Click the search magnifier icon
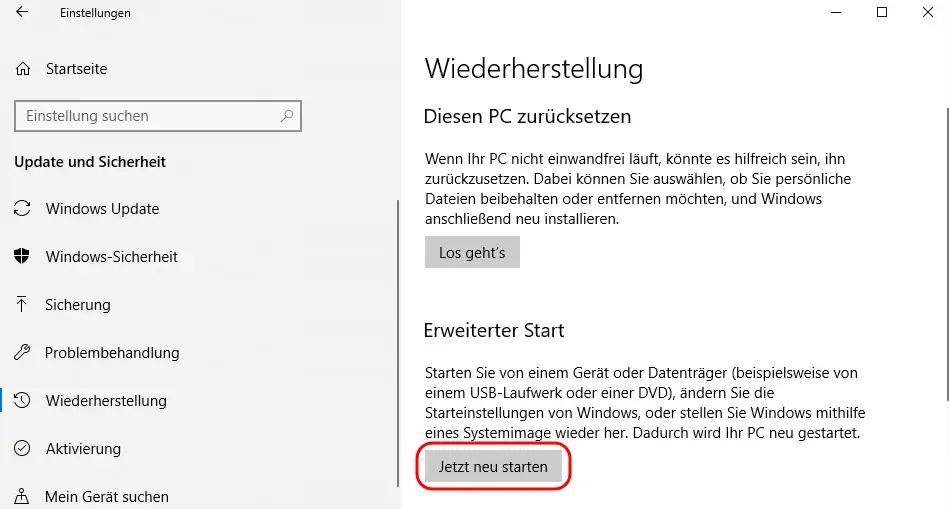Viewport: 950px width, 509px height. pyautogui.click(x=287, y=116)
